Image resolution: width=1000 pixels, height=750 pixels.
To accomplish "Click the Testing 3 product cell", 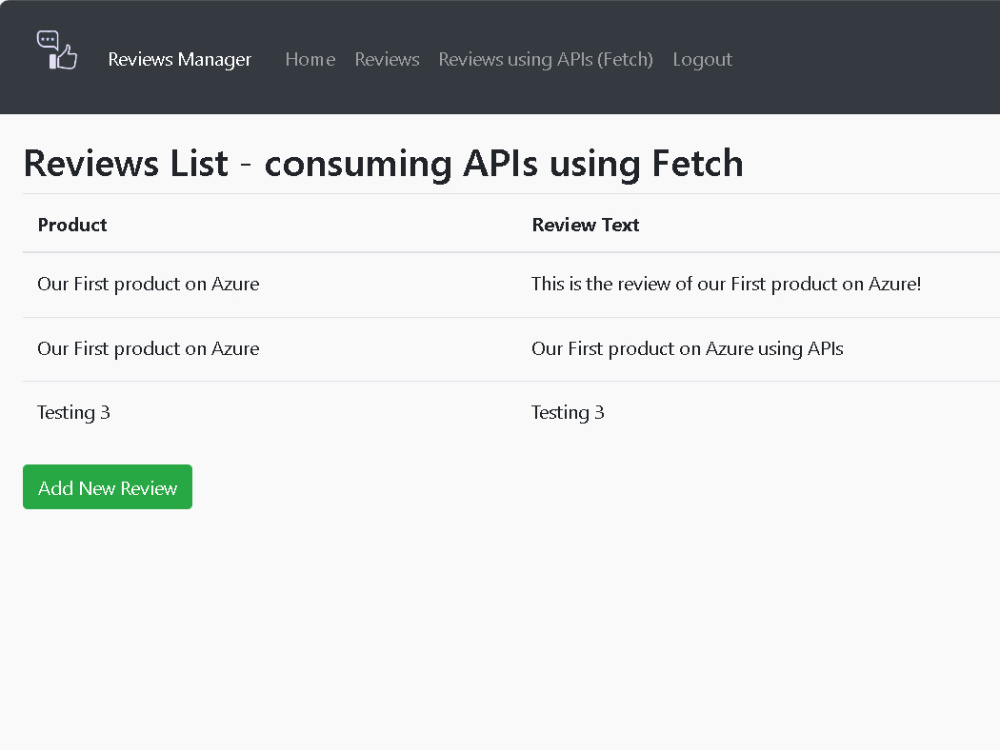I will tap(73, 413).
